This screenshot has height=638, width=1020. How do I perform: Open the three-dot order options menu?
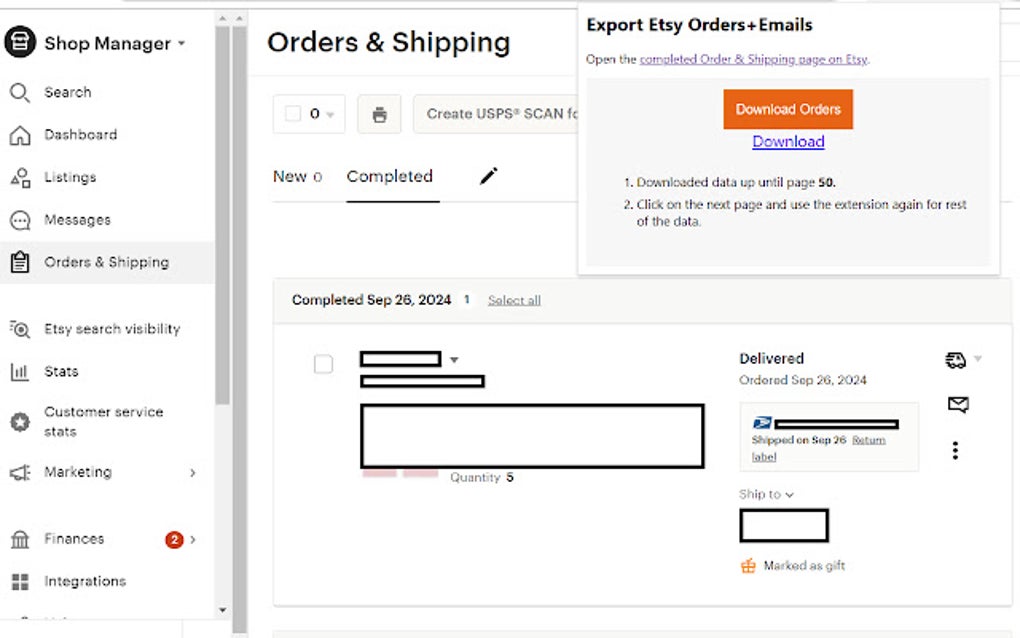pyautogui.click(x=956, y=450)
